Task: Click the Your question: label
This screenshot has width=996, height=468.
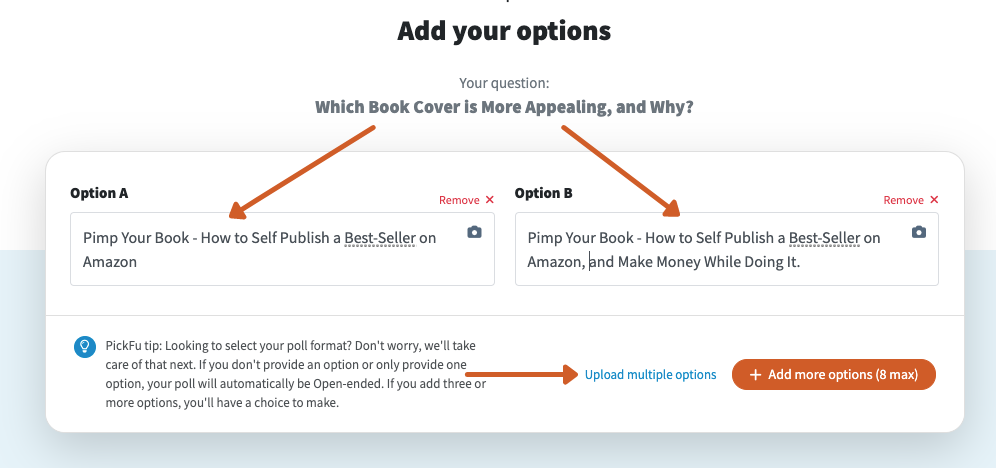Action: (504, 83)
